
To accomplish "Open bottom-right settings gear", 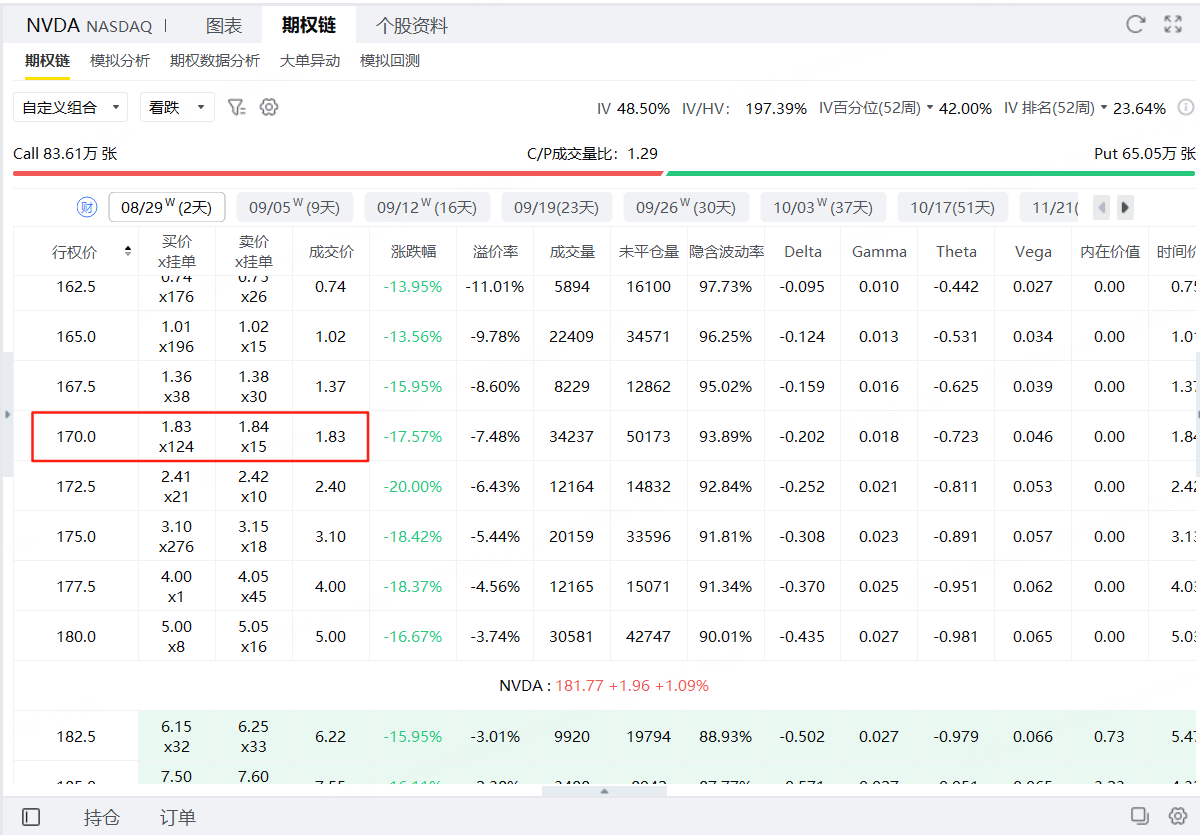I will 1177,815.
